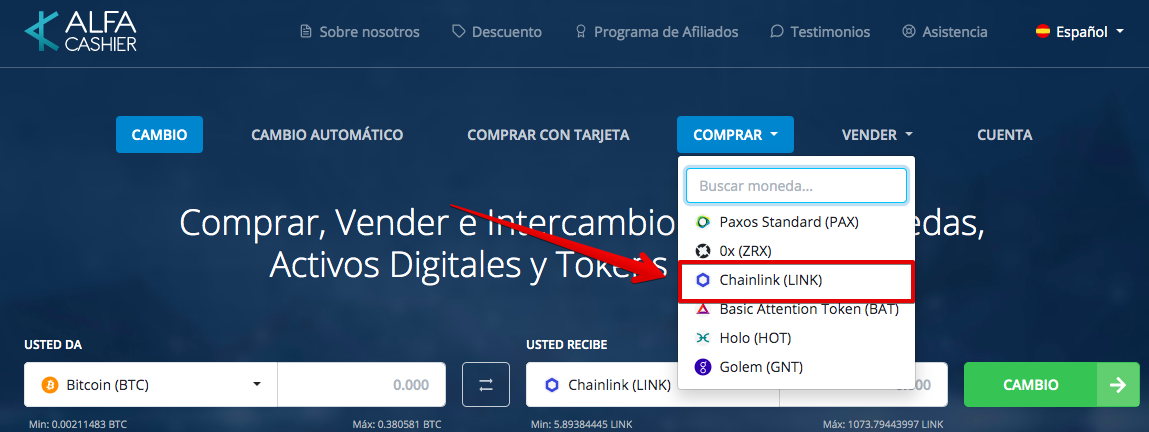Click the 0x ZRX coin icon
1149x432 pixels.
pos(703,251)
